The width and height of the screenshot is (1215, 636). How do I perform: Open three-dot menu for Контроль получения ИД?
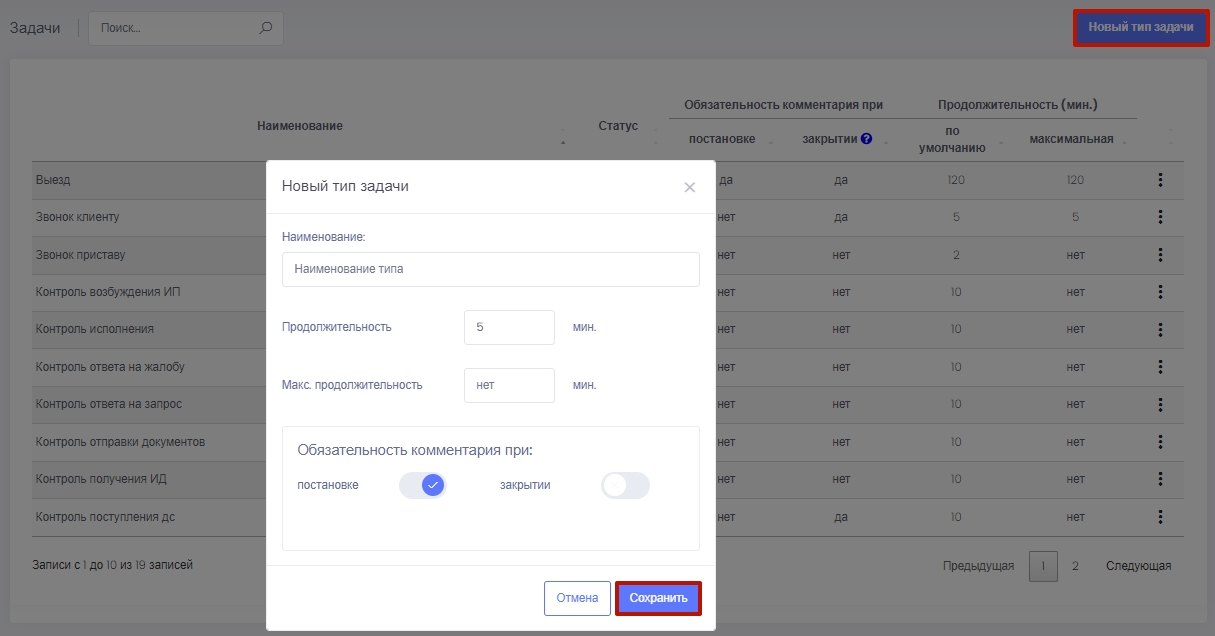tap(1160, 479)
